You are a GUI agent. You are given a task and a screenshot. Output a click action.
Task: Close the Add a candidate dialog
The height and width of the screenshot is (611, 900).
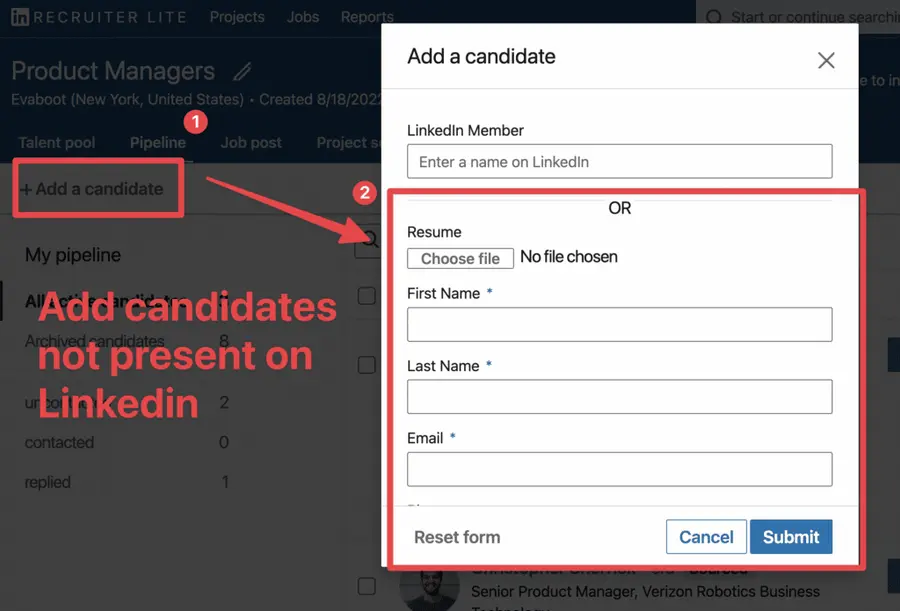[x=826, y=60]
